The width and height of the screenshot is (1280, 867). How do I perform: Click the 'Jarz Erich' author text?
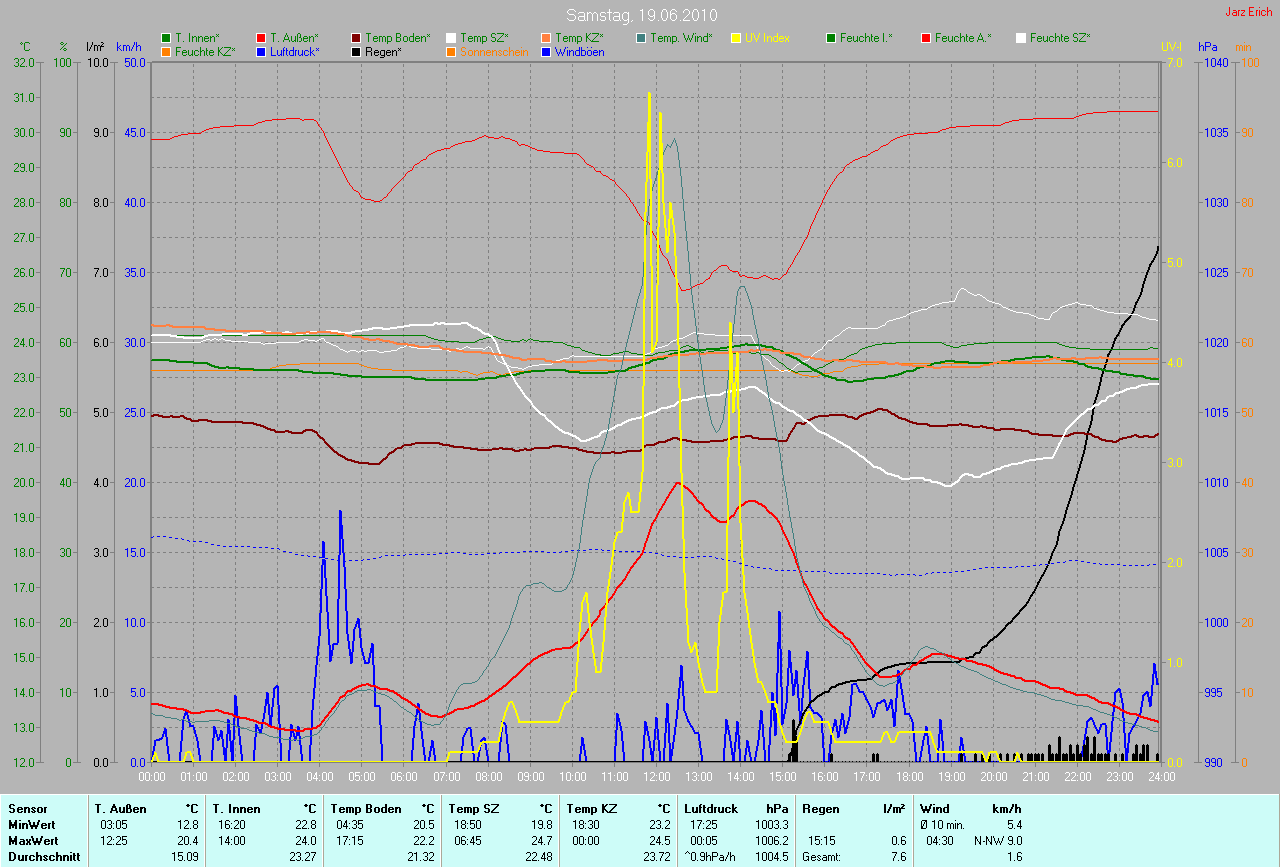tap(1249, 12)
